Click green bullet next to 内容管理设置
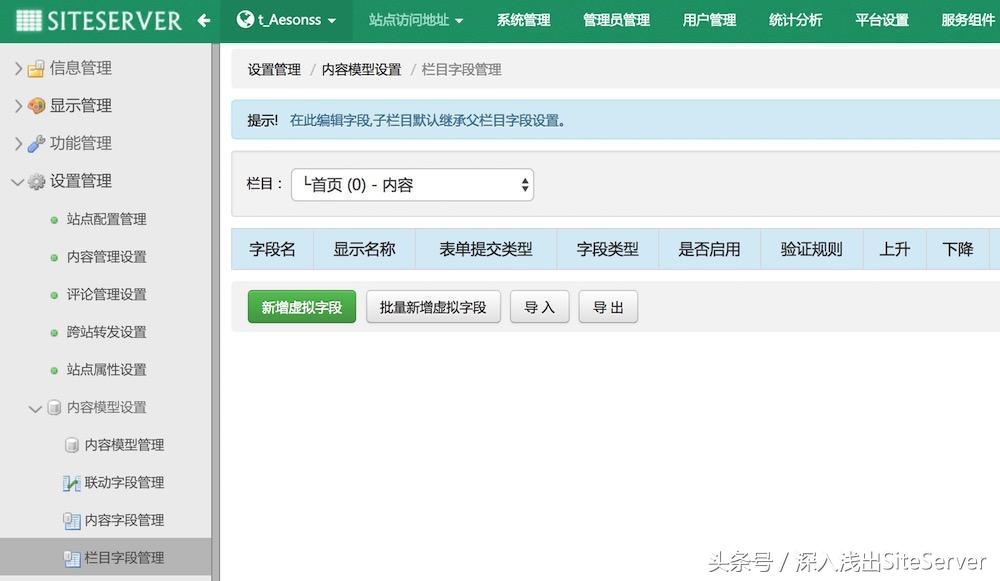Viewport: 1000px width, 581px height. coord(54,258)
